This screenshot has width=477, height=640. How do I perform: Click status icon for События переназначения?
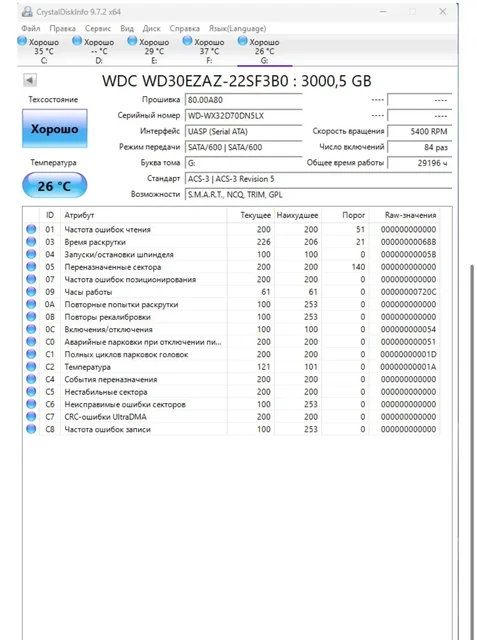[31, 379]
